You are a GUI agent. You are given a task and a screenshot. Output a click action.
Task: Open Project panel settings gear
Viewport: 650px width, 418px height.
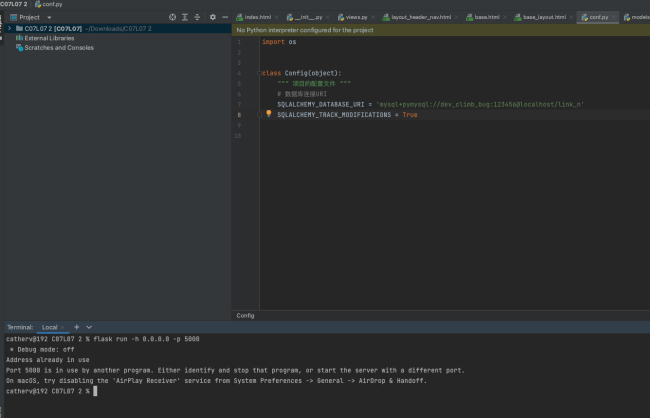point(211,17)
